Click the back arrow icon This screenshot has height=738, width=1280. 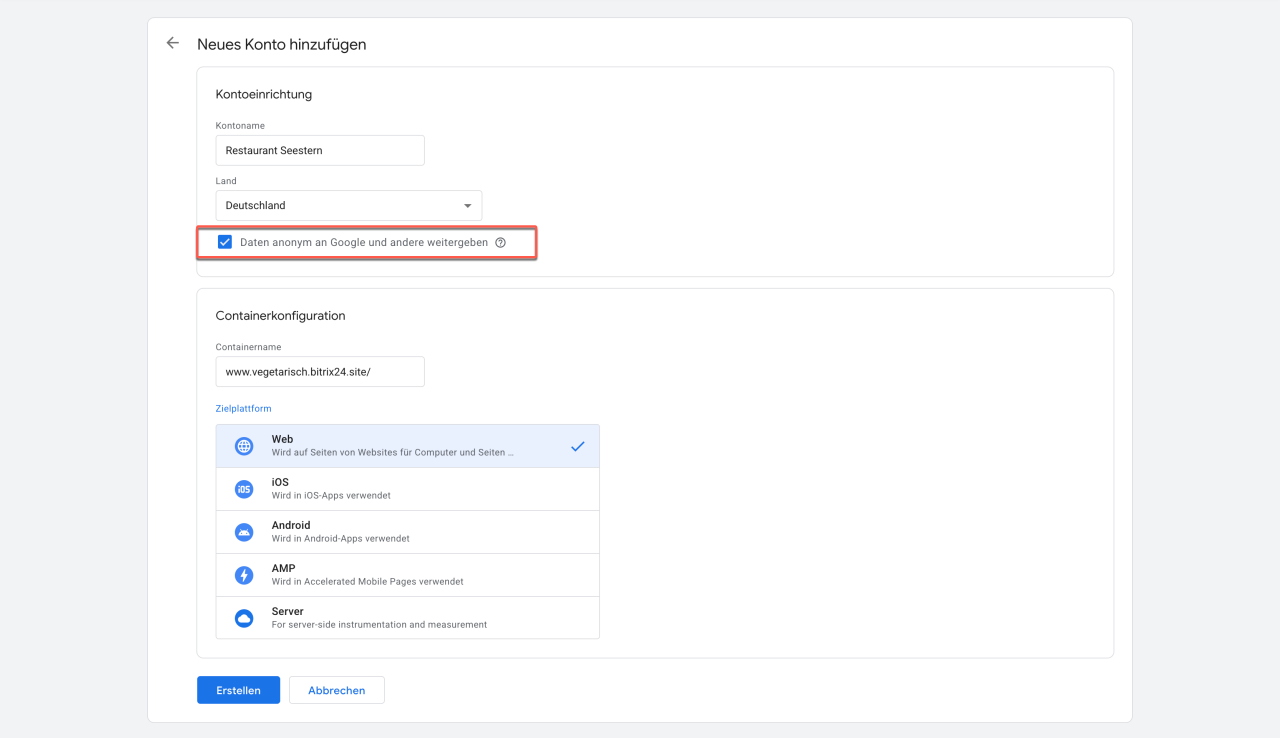click(173, 43)
